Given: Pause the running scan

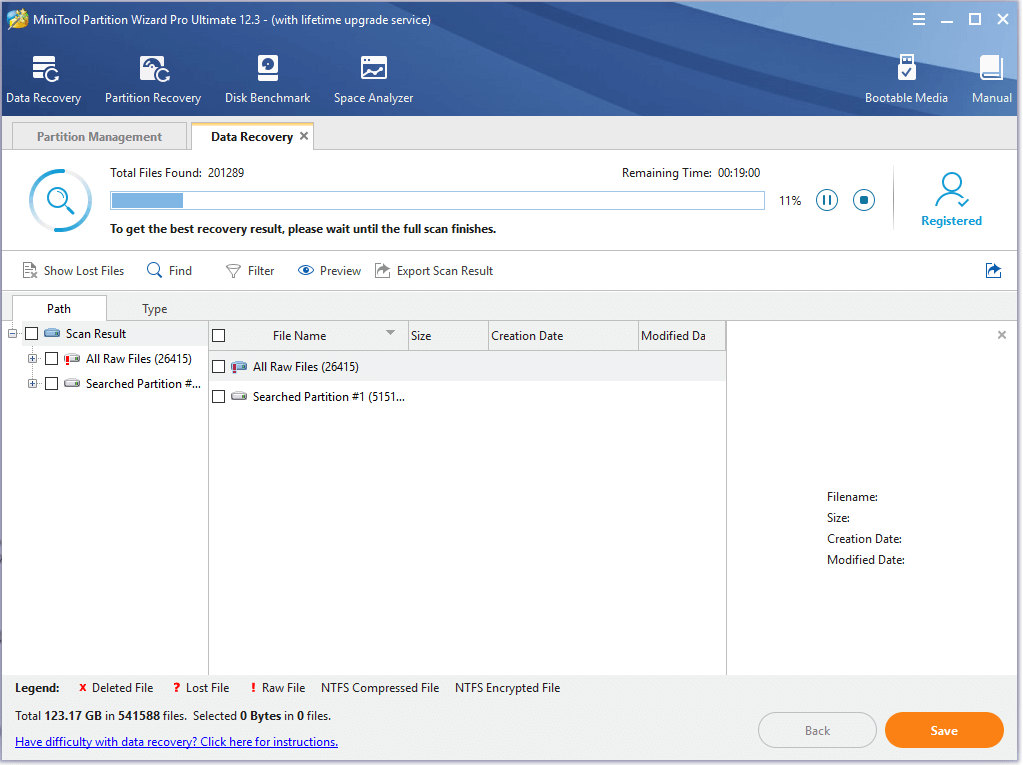Looking at the screenshot, I should pos(826,200).
